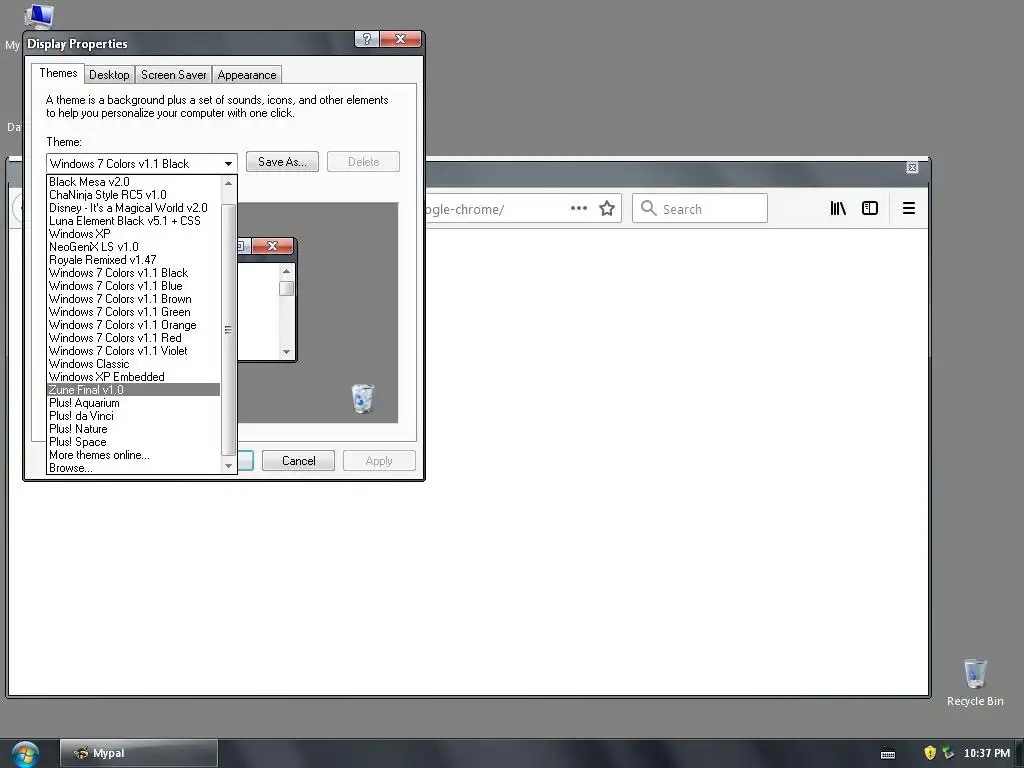
Task: Collapse the Theme combo box dropdown arrow
Action: (229, 163)
